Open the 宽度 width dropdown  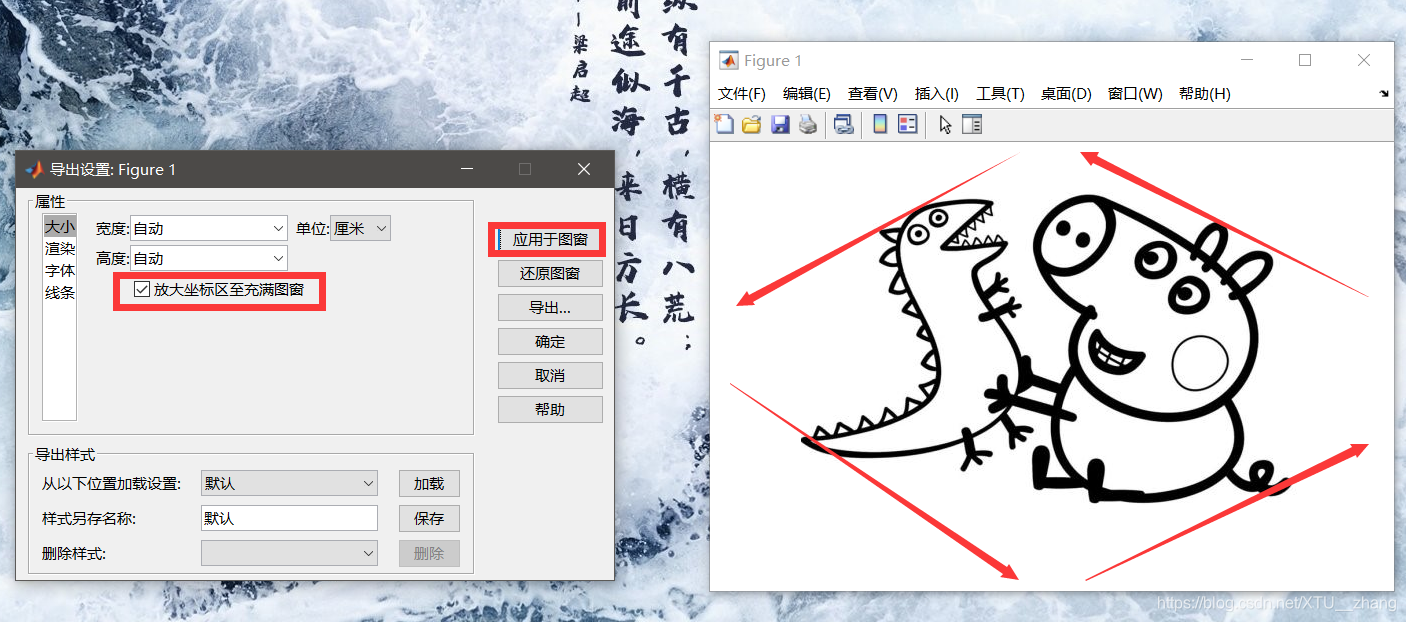(209, 228)
